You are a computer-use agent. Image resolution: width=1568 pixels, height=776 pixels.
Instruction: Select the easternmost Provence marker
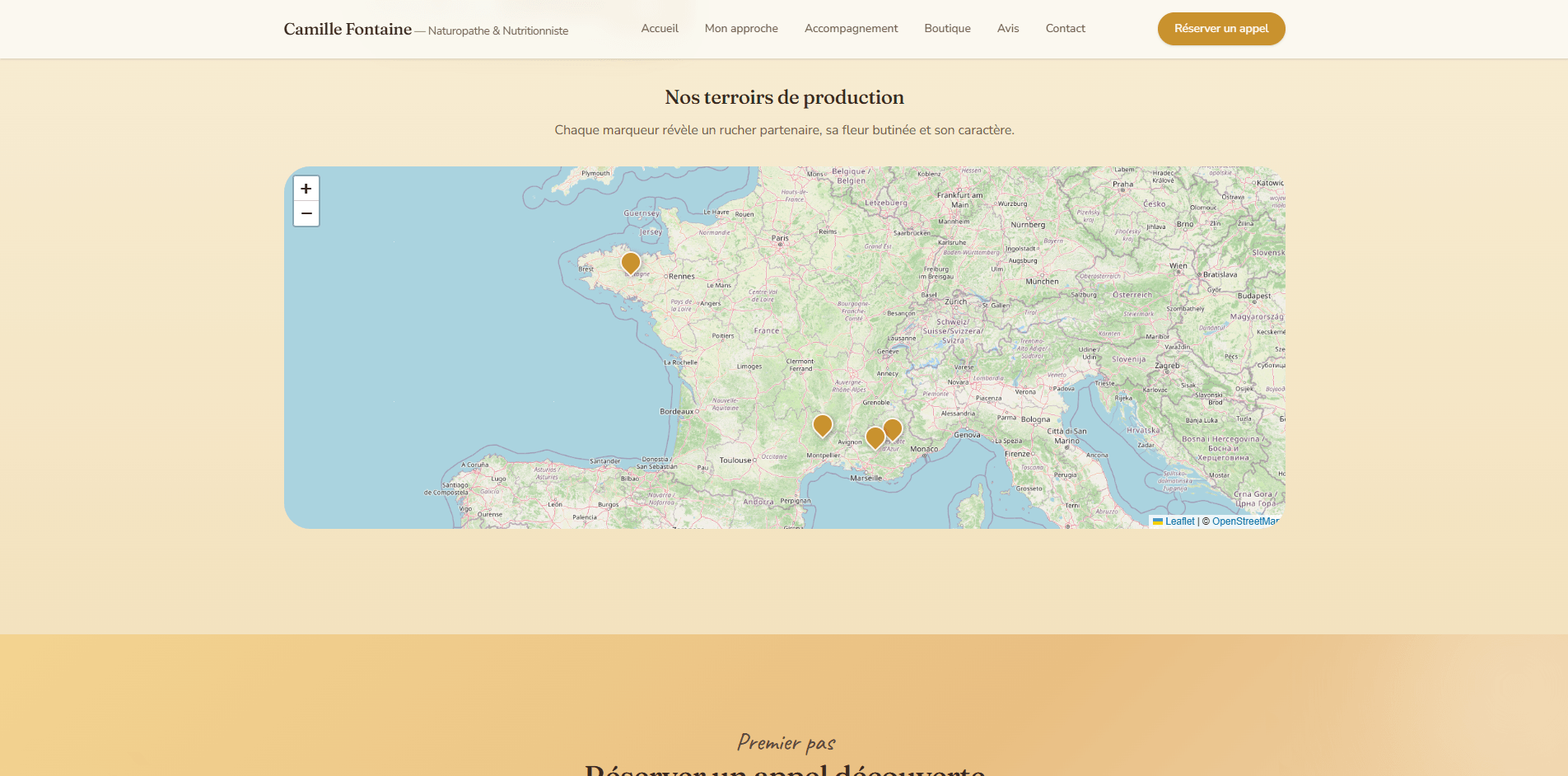pyautogui.click(x=893, y=430)
